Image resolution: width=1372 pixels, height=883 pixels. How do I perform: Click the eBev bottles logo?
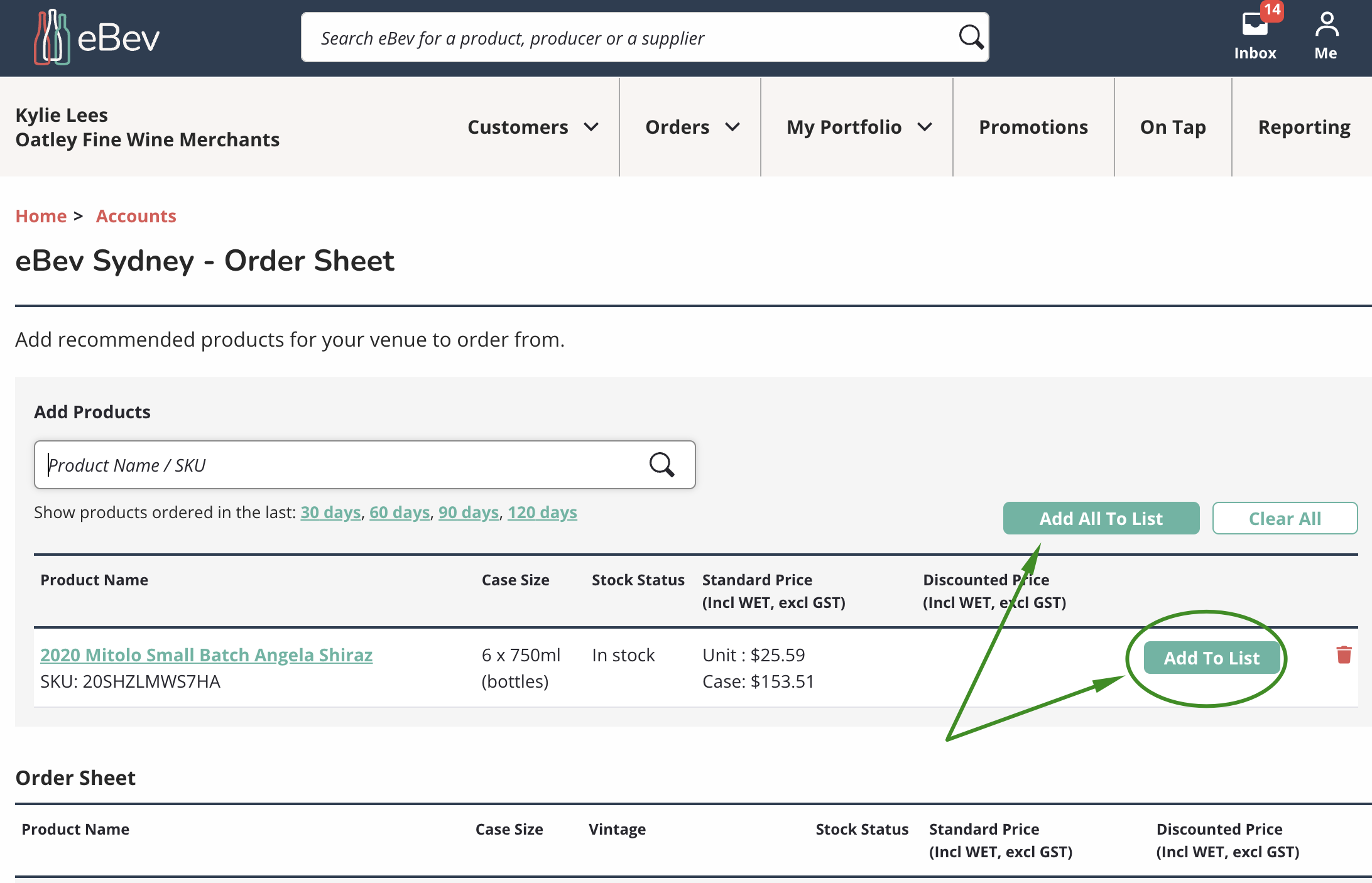(x=52, y=38)
